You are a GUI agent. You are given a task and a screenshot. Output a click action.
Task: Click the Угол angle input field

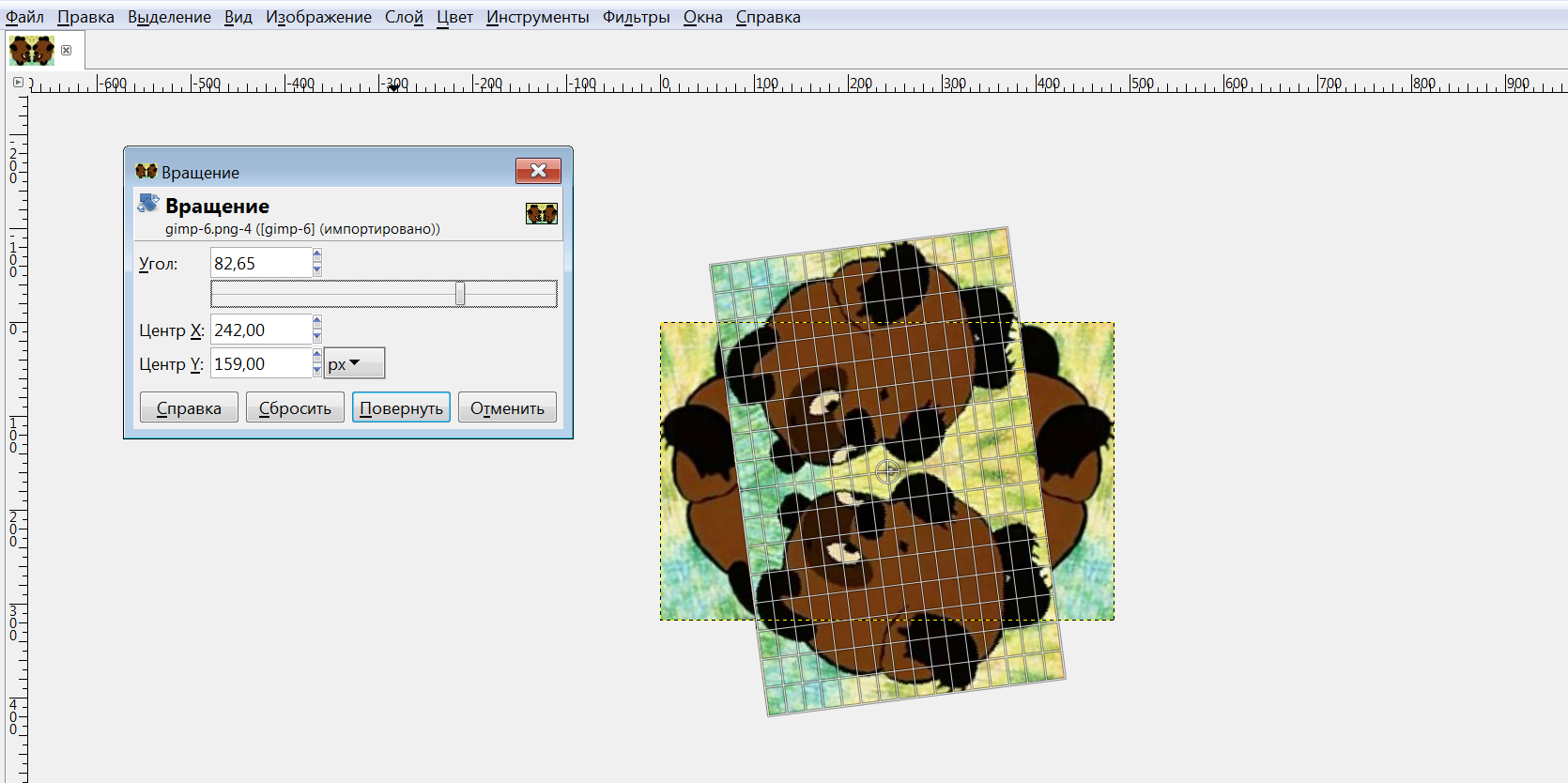(260, 264)
